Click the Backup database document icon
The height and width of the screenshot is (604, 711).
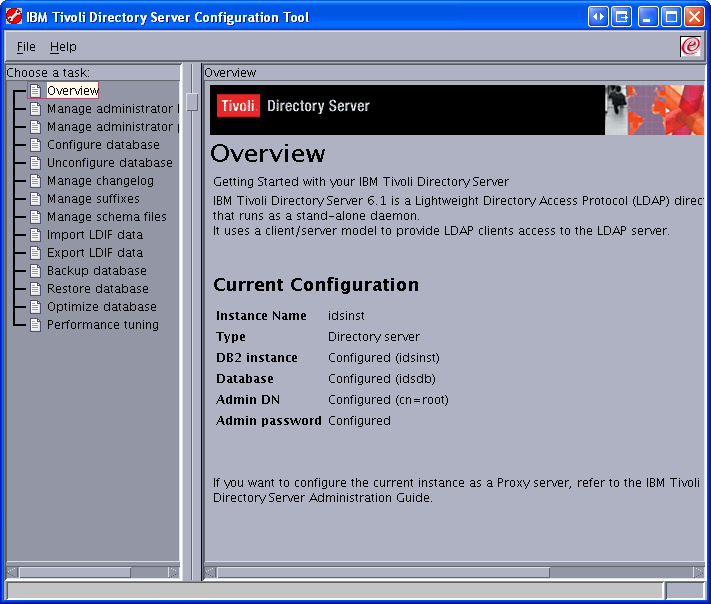pos(35,271)
